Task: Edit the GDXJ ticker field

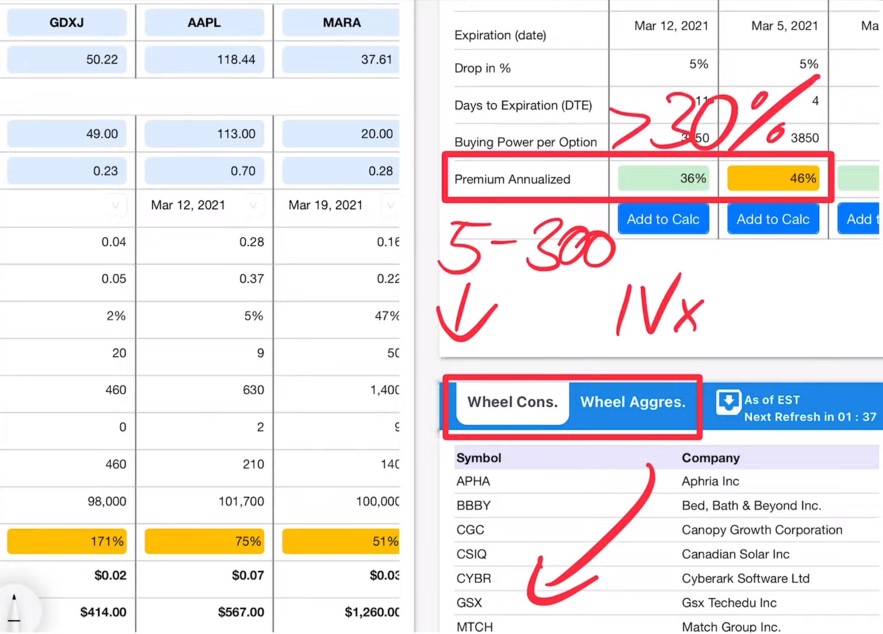Action: (x=66, y=23)
